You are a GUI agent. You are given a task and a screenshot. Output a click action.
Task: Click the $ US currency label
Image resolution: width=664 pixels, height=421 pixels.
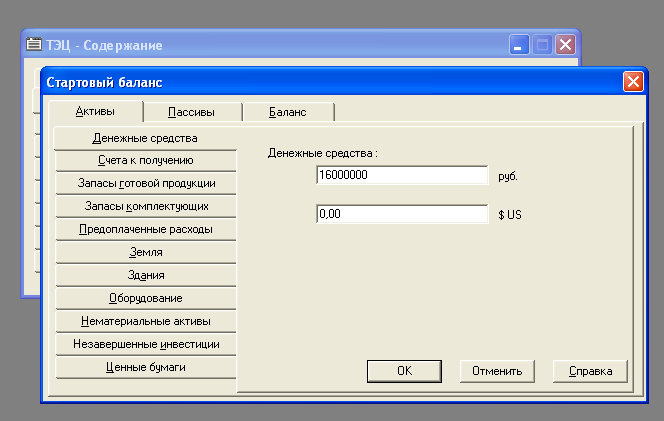(510, 215)
